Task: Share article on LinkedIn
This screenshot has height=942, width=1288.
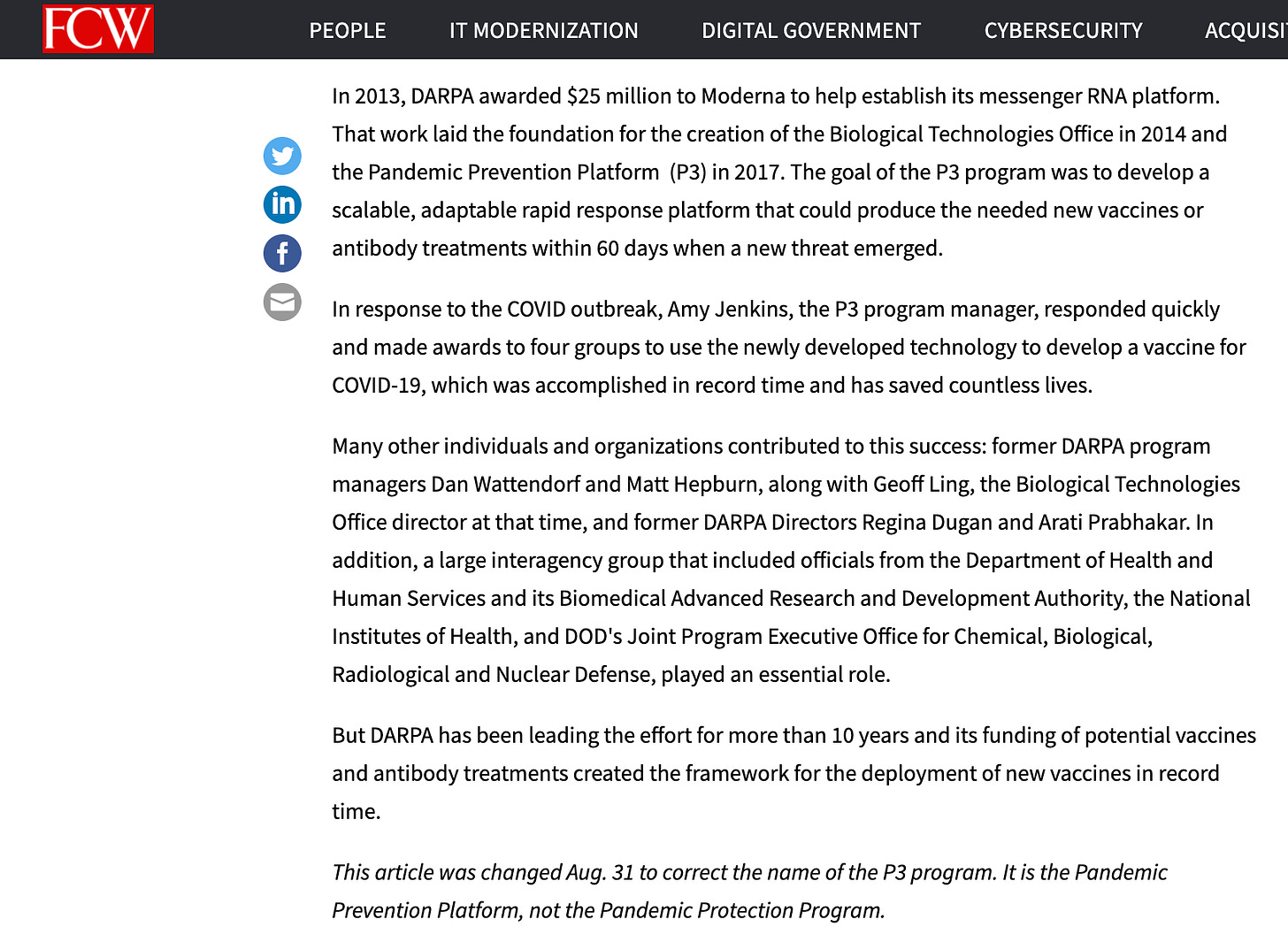Action: coord(282,204)
